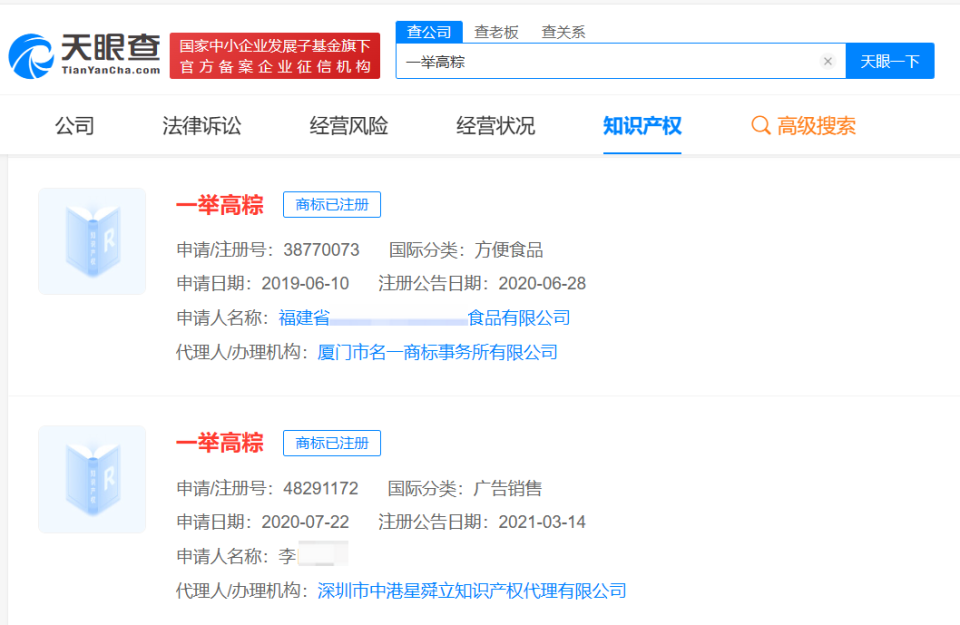
Task: Clear the search box with the X icon
Action: [x=828, y=61]
